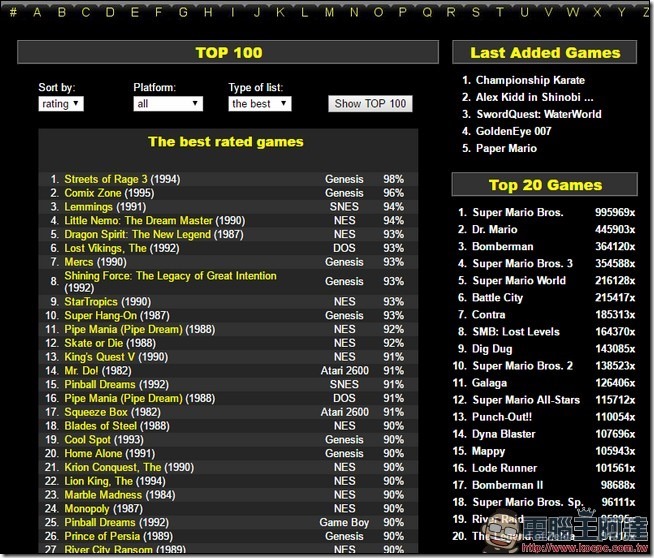Open Bomberman II link
This screenshot has width=654, height=558.
[508, 485]
